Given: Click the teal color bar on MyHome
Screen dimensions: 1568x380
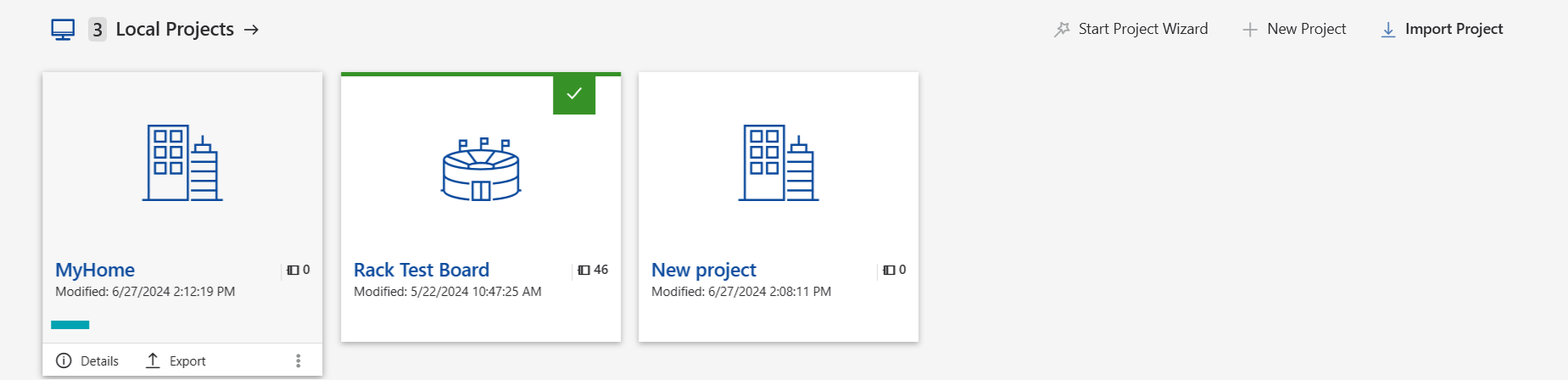Looking at the screenshot, I should click(70, 325).
